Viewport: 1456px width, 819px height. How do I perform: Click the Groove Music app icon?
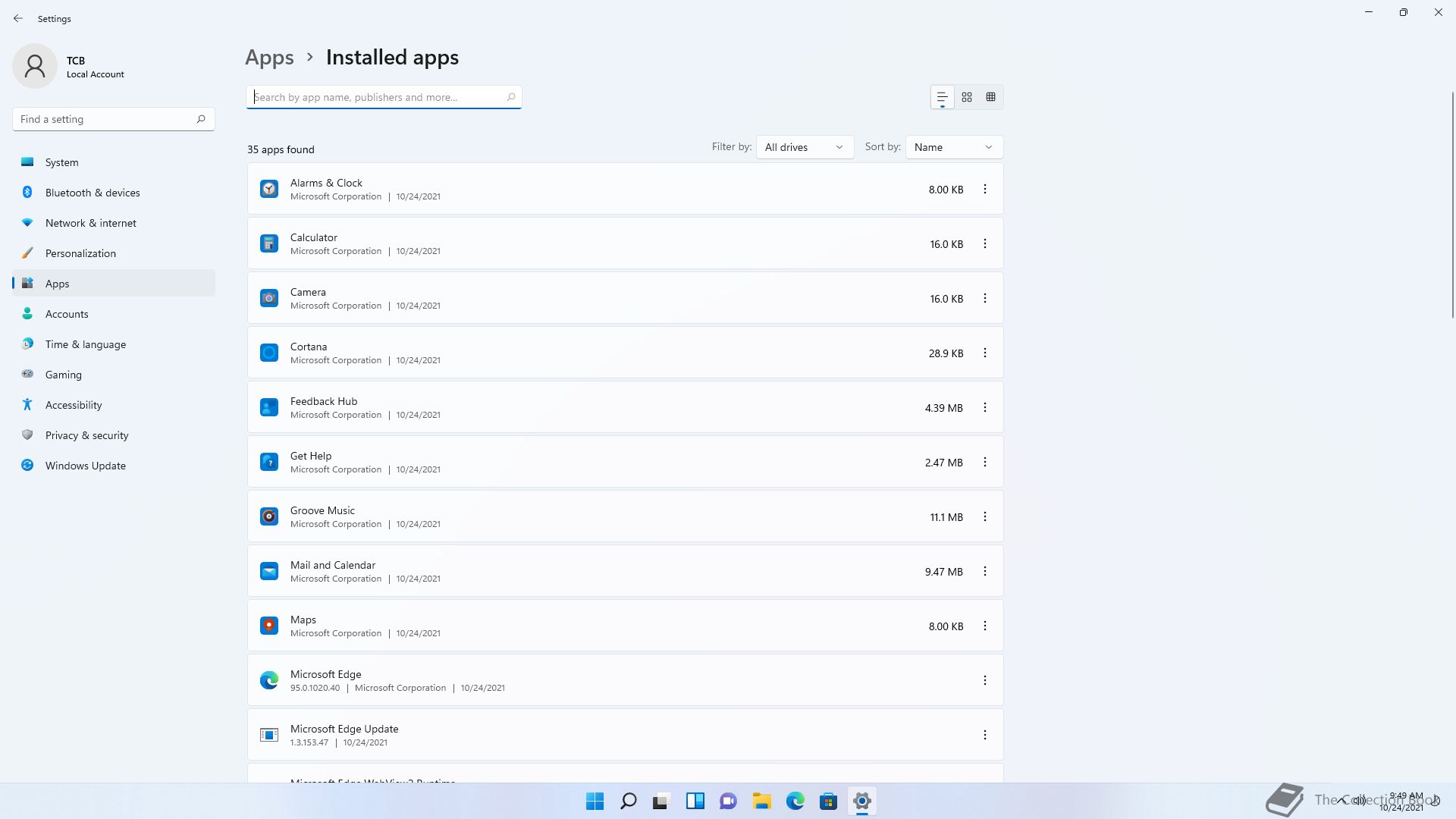pos(269,516)
